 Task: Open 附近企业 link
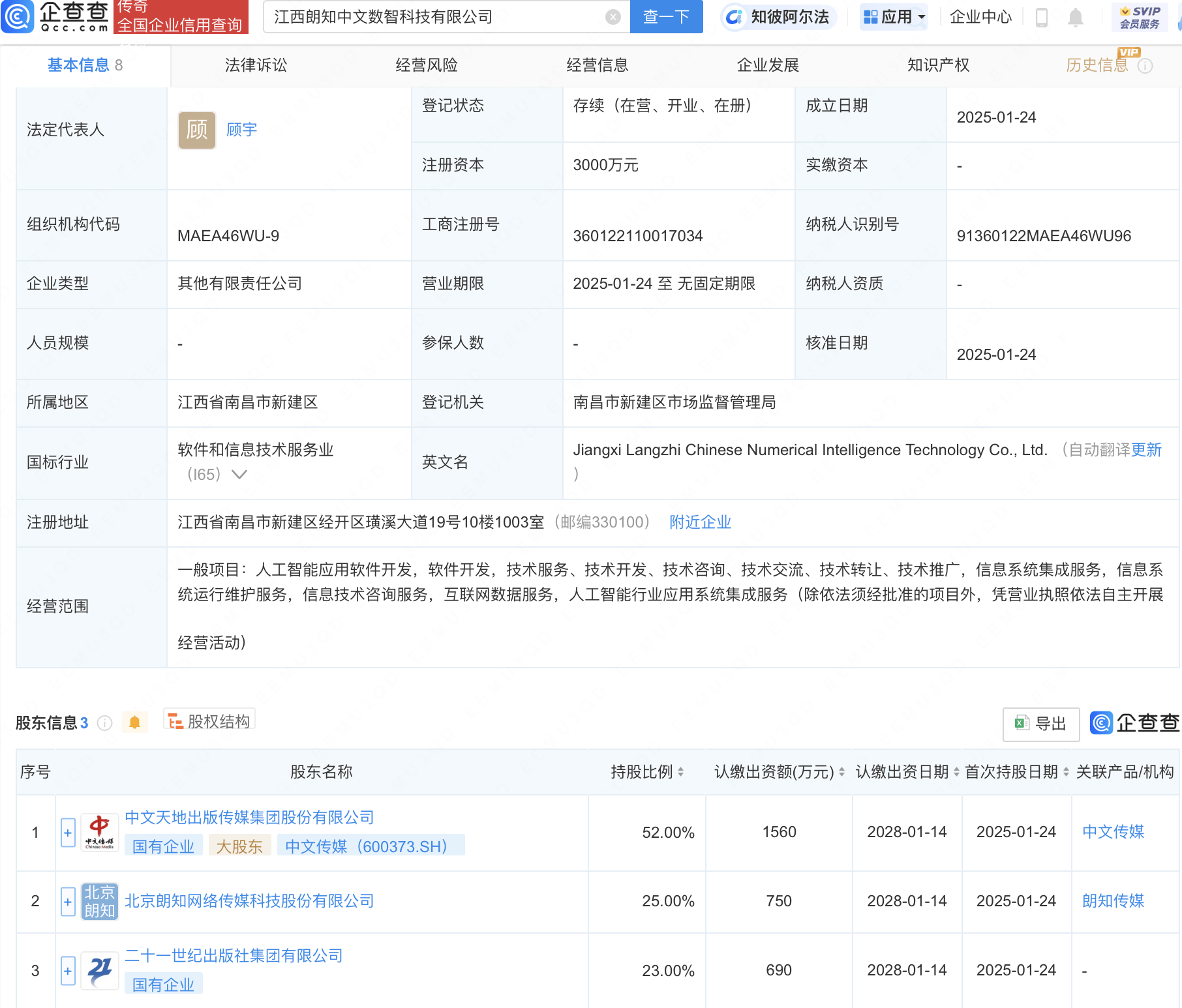700,522
